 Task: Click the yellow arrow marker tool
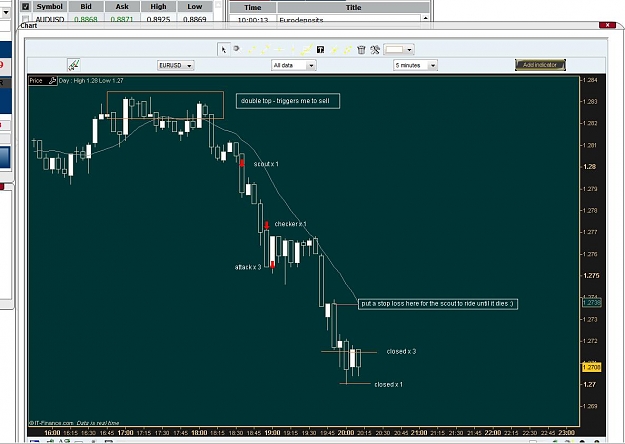tap(334, 49)
